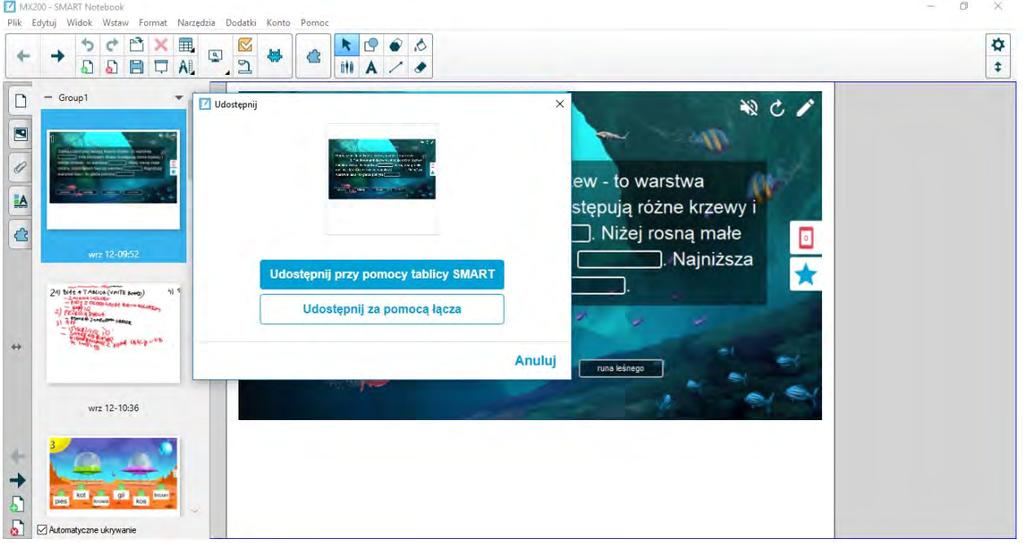Move sidebar to other side
Viewport: 1023px width, 543px height.
pos(16,347)
